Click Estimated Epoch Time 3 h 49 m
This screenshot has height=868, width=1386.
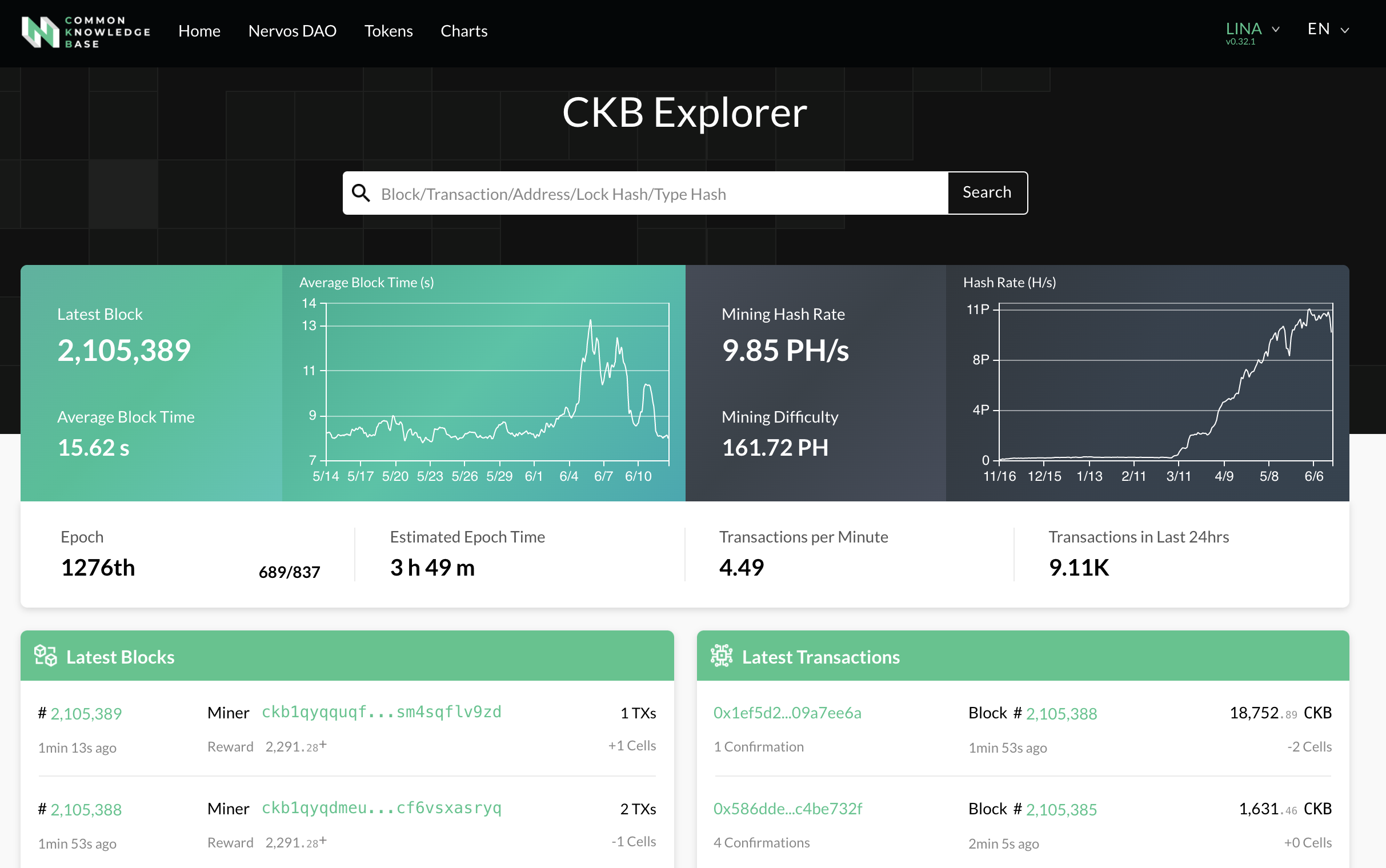[x=432, y=568]
